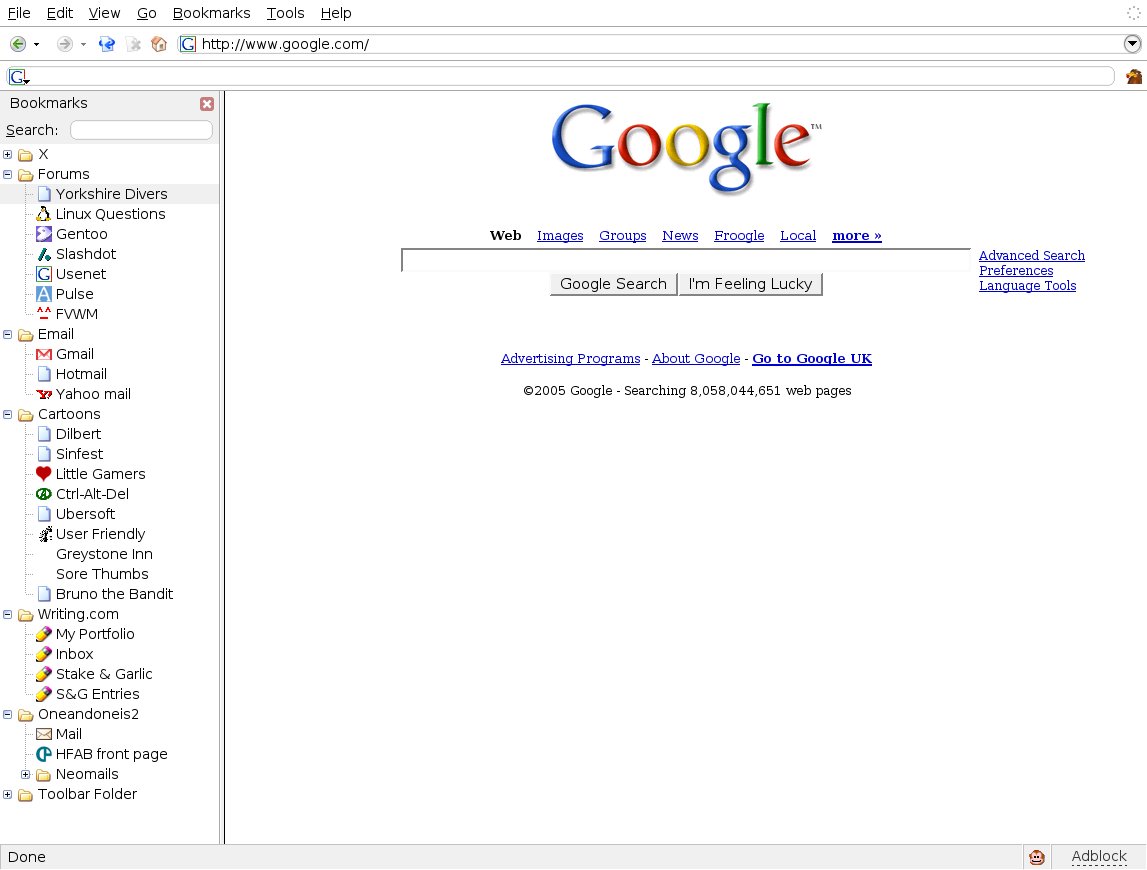Open the Yahoo mail bookmark icon

(44, 394)
